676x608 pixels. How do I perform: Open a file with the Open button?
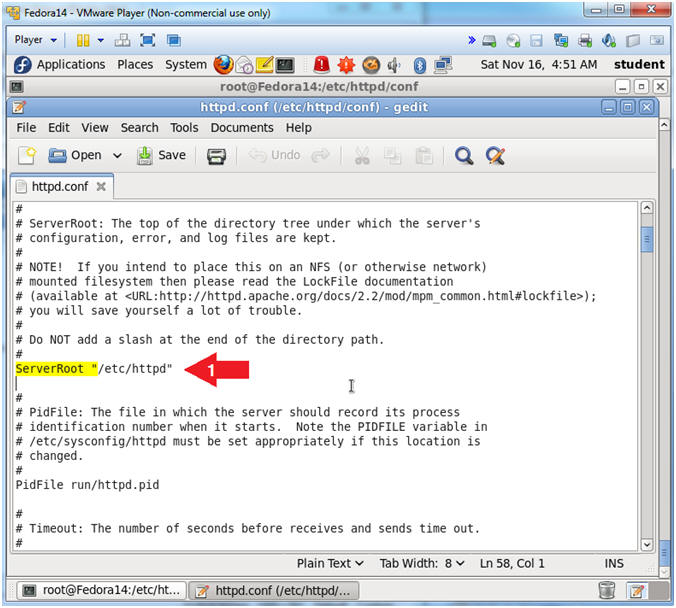point(75,155)
